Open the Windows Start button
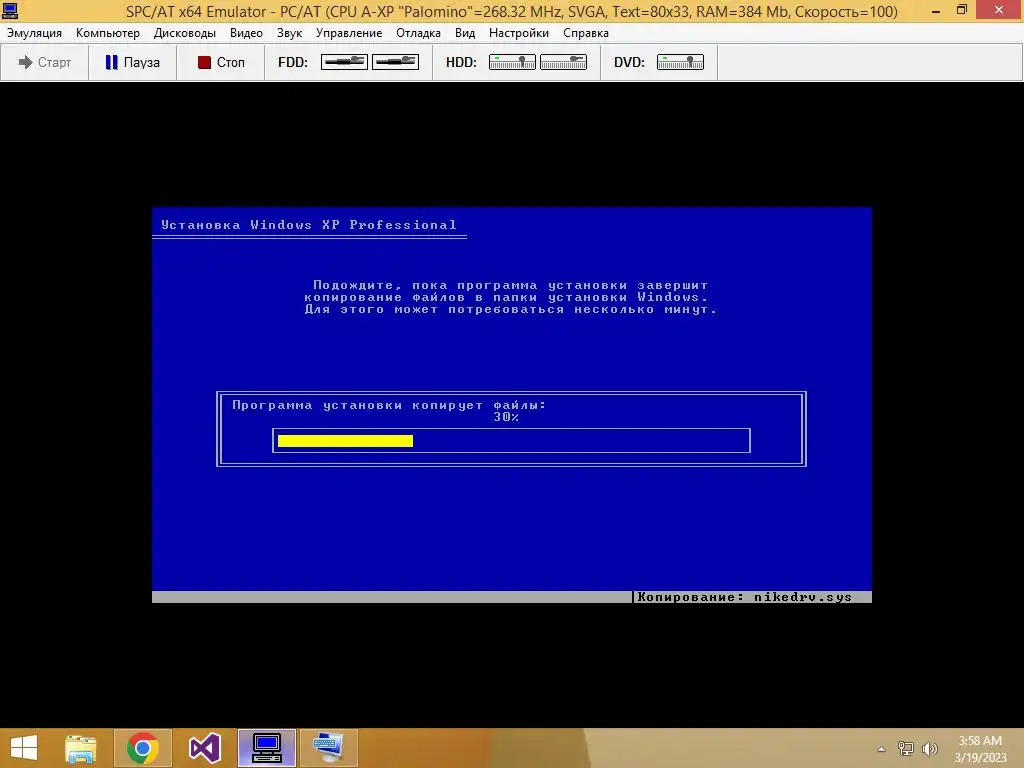 24,748
